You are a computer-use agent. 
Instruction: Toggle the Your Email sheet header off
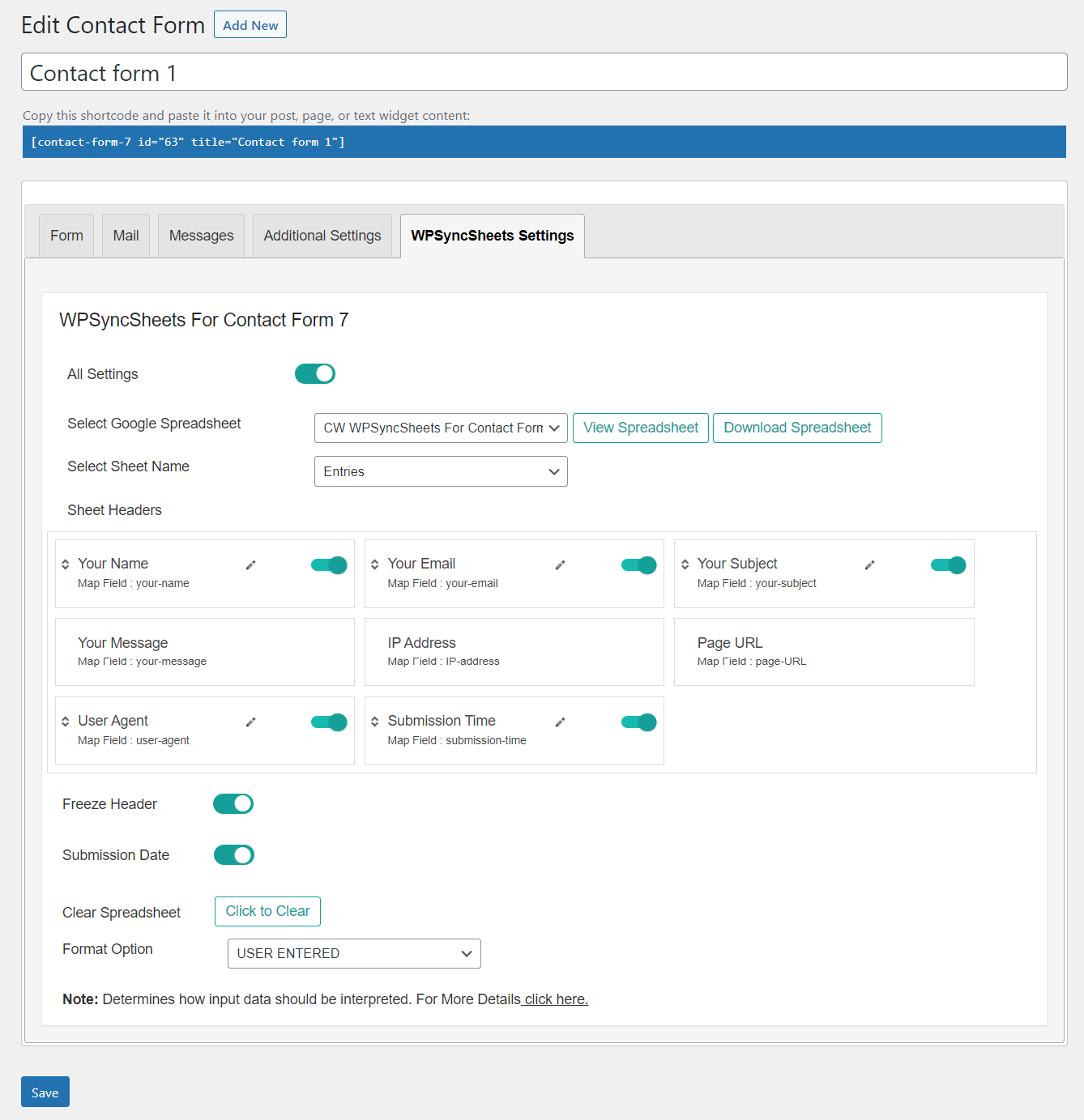pyautogui.click(x=638, y=564)
